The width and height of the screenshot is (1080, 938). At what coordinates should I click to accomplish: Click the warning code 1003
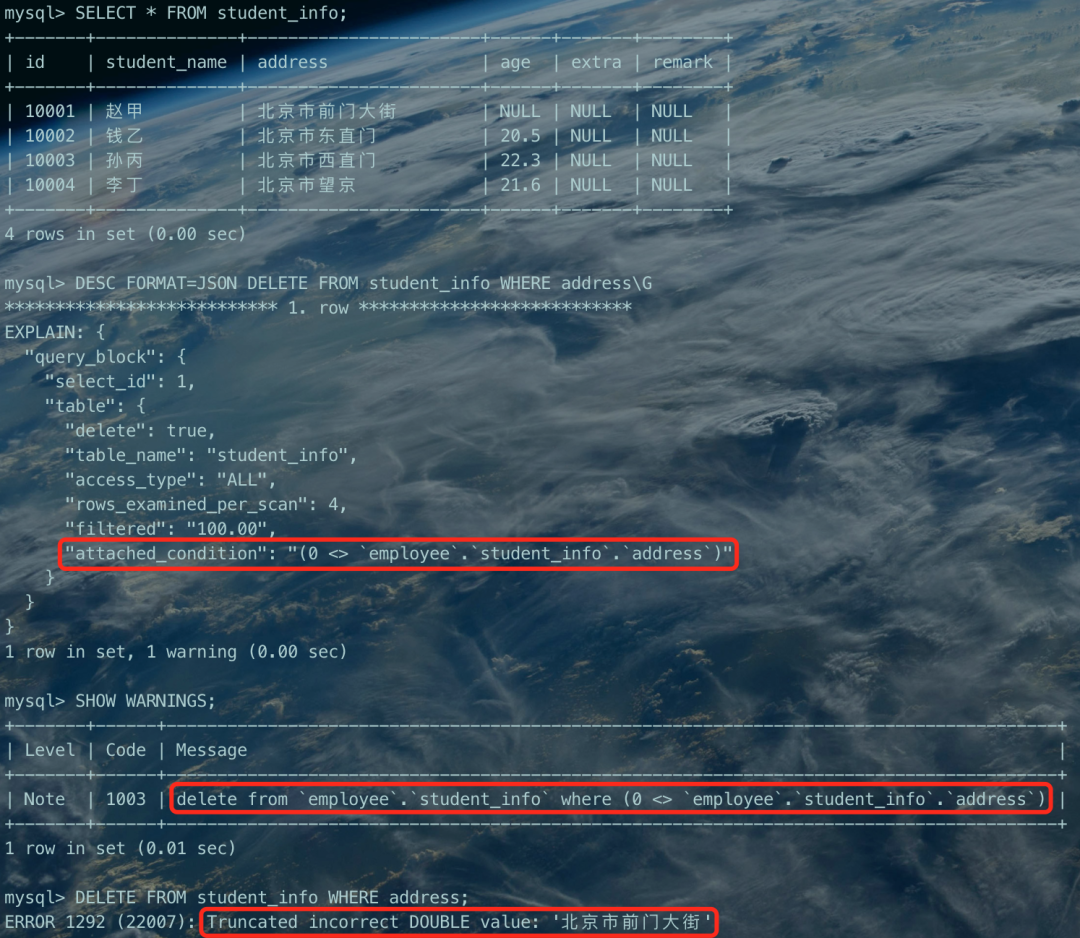pos(125,800)
